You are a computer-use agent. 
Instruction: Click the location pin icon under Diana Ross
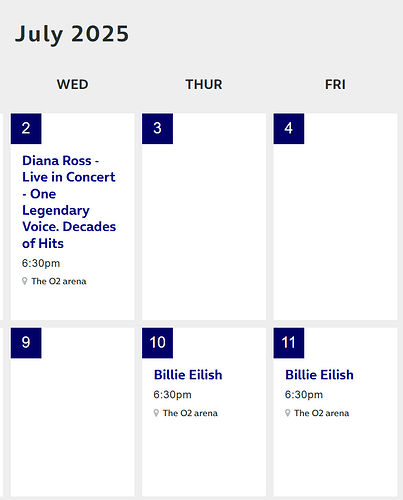click(x=25, y=281)
